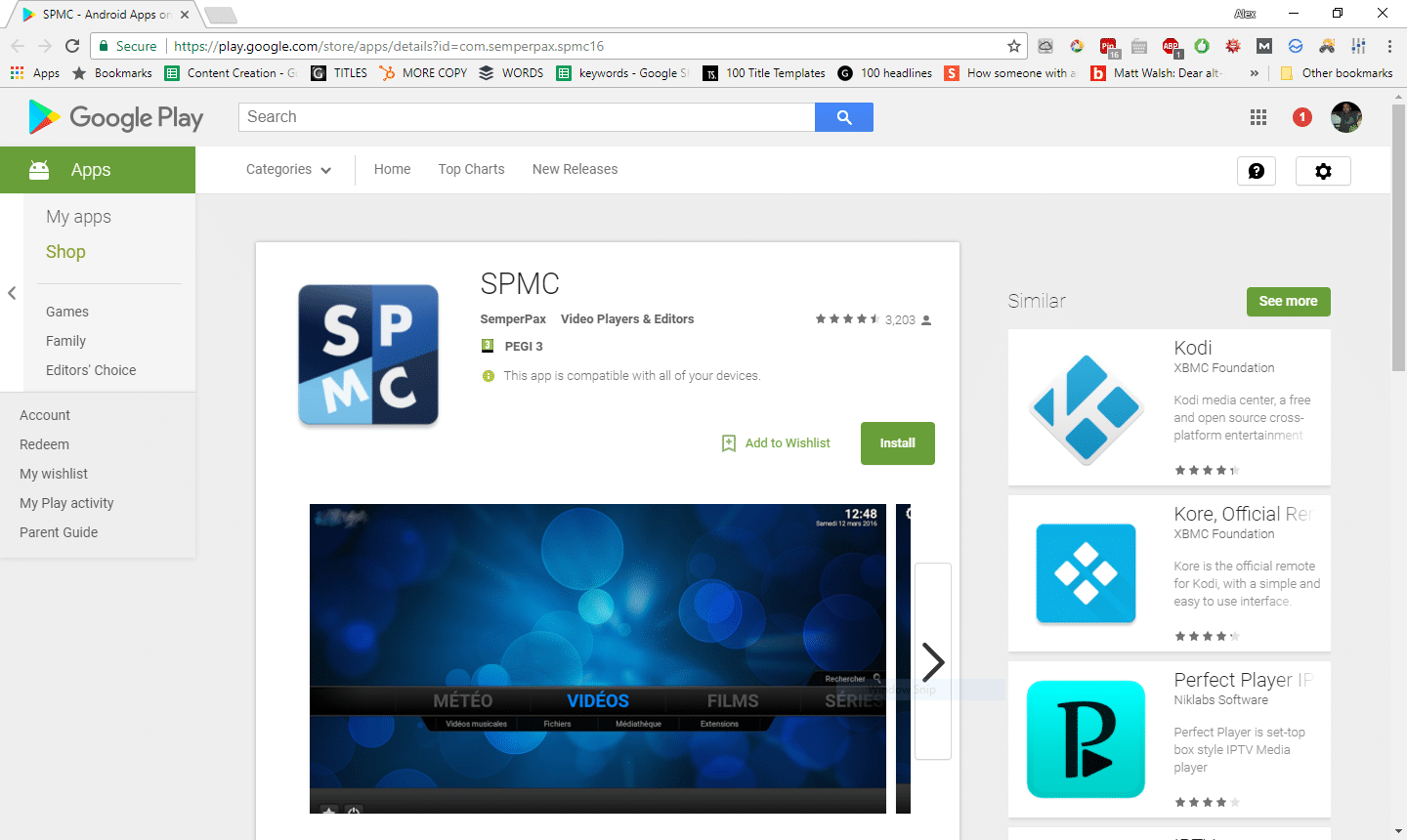This screenshot has width=1407, height=840.
Task: Go back with the browser back arrow
Action: tap(18, 46)
